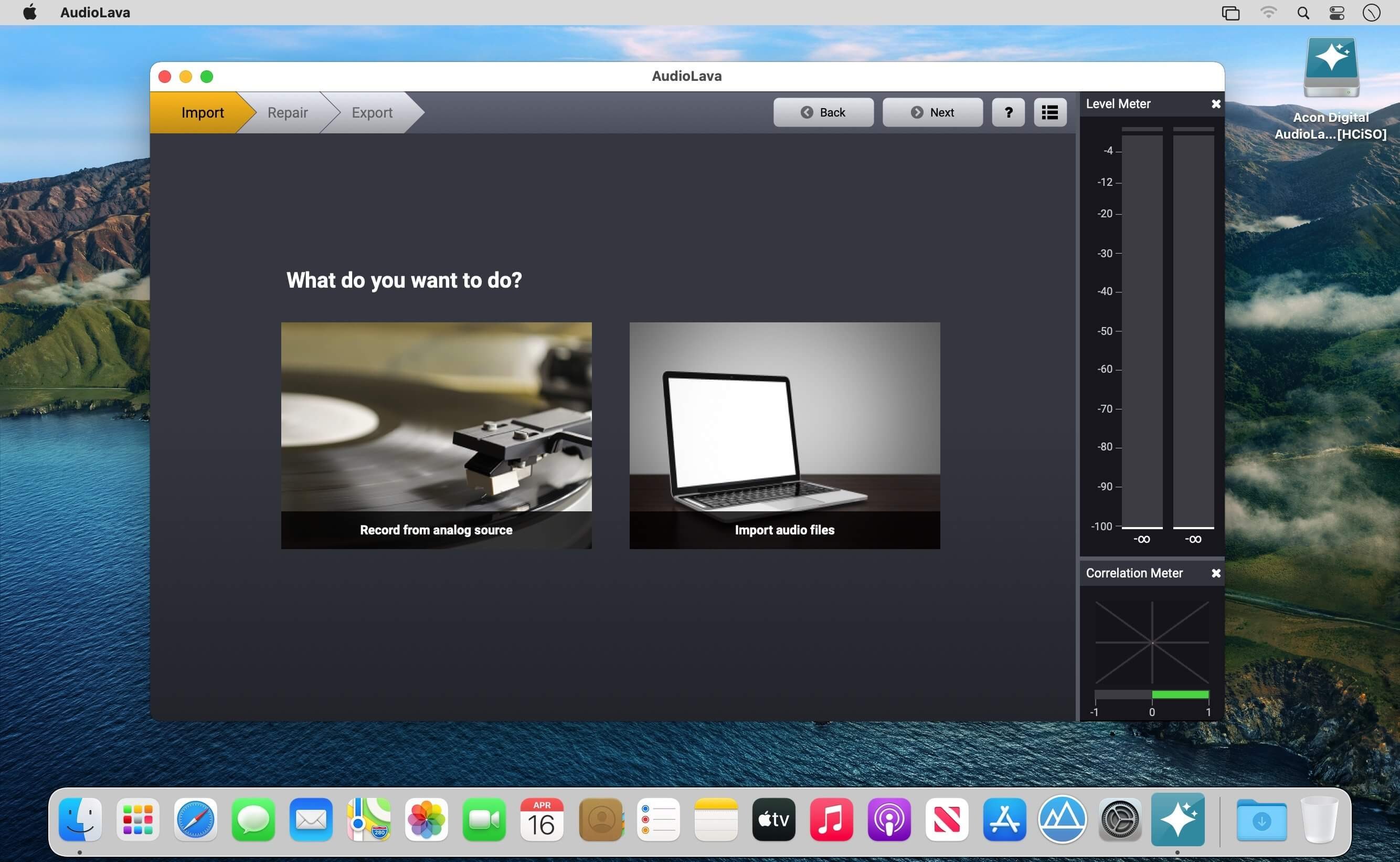The width and height of the screenshot is (1400, 862).
Task: Hide the Correlation Meter panel
Action: tap(1216, 573)
